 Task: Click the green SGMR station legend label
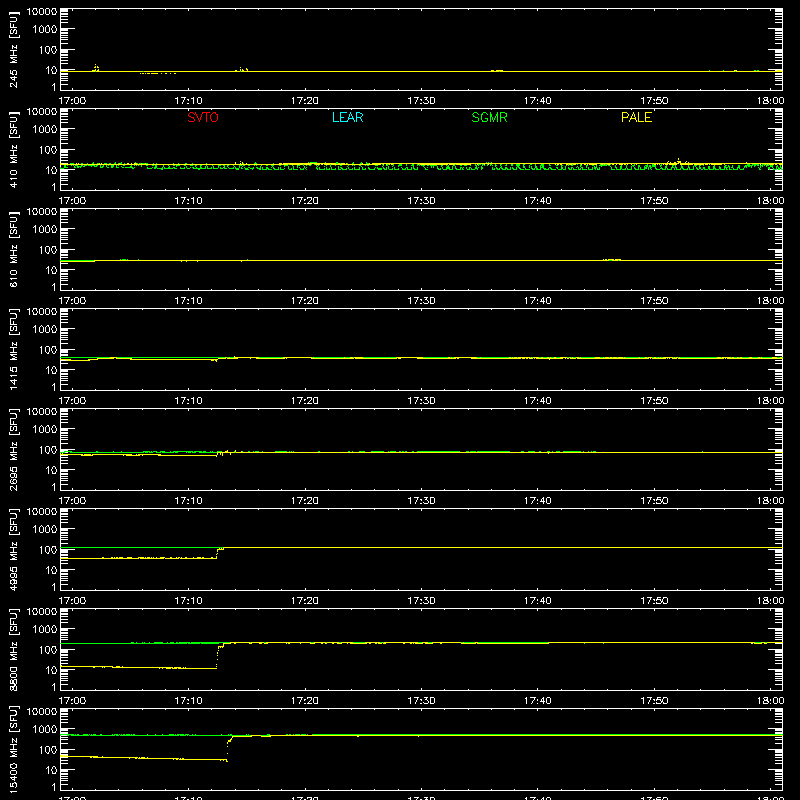tap(489, 117)
